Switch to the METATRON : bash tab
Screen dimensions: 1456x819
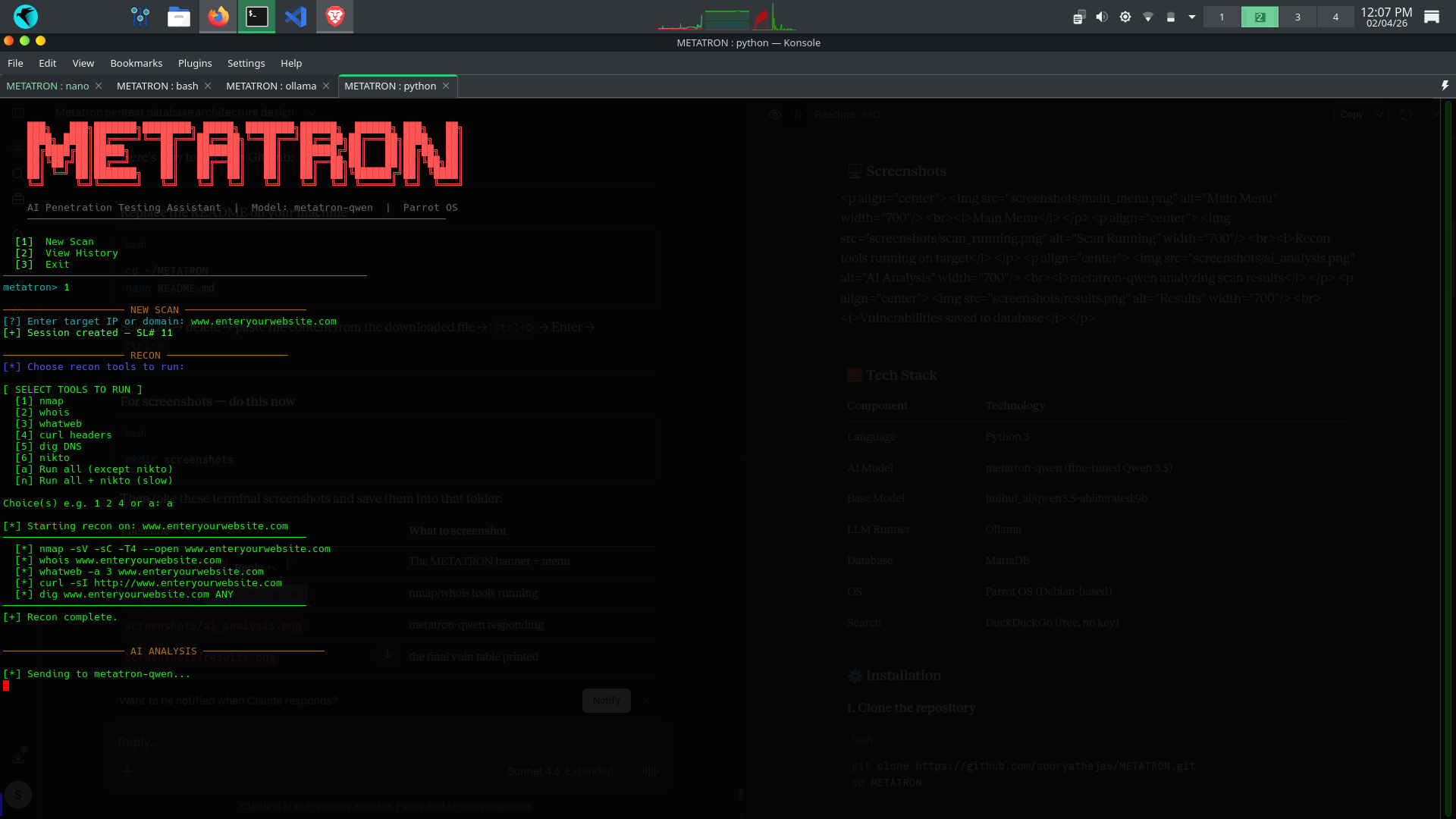[x=158, y=86]
